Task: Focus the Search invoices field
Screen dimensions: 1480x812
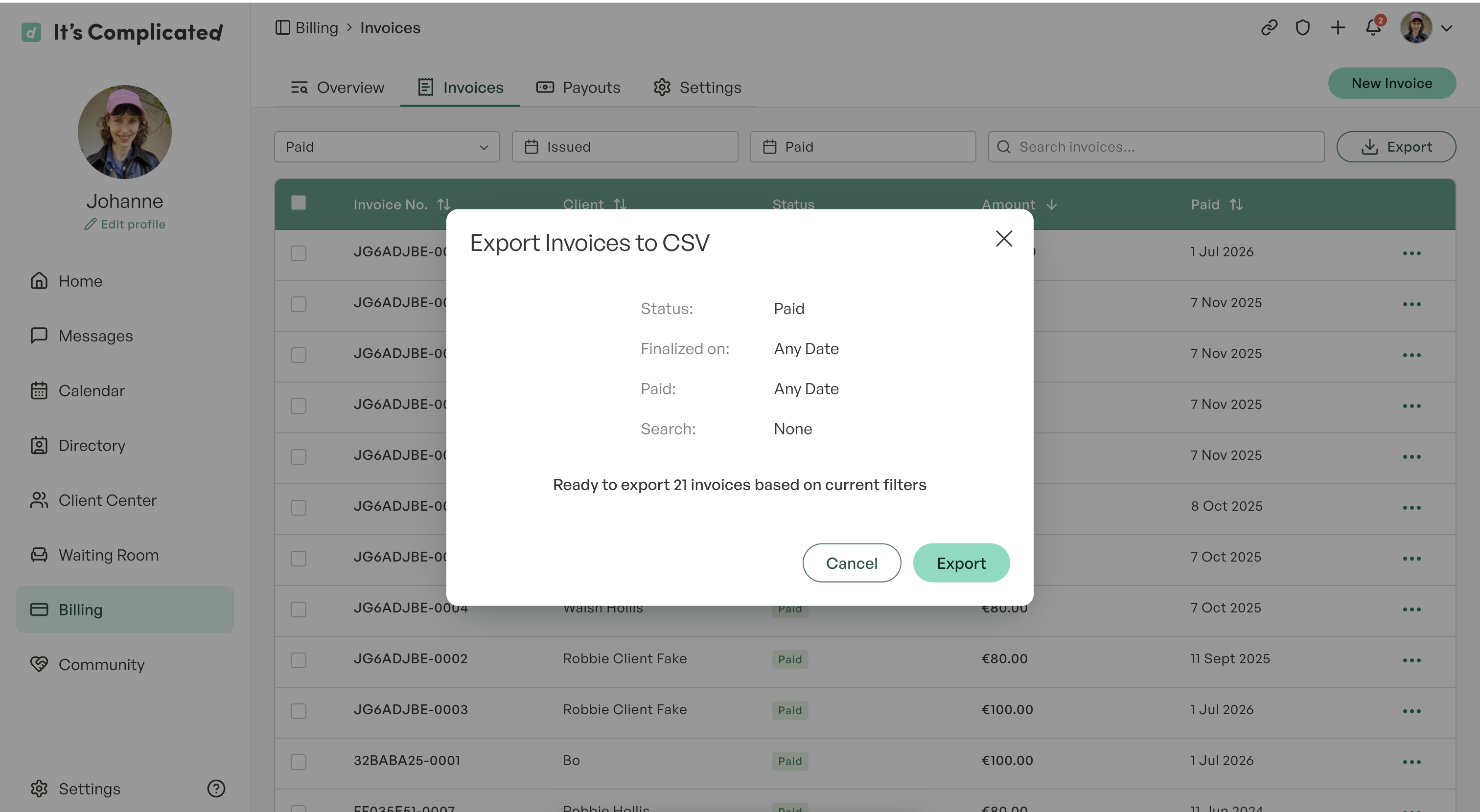Action: pyautogui.click(x=1156, y=147)
